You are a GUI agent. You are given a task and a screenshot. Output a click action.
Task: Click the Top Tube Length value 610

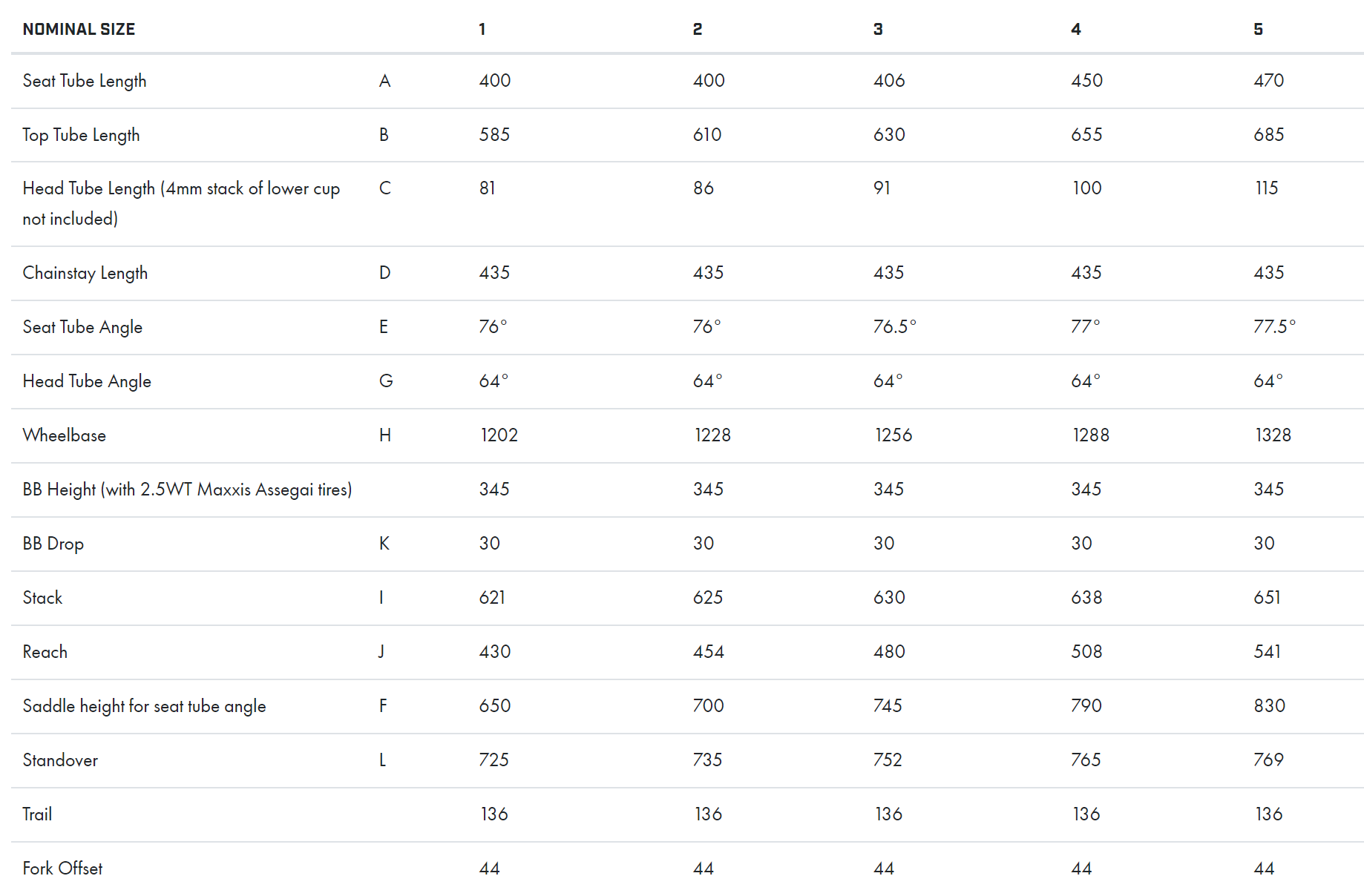coord(707,134)
